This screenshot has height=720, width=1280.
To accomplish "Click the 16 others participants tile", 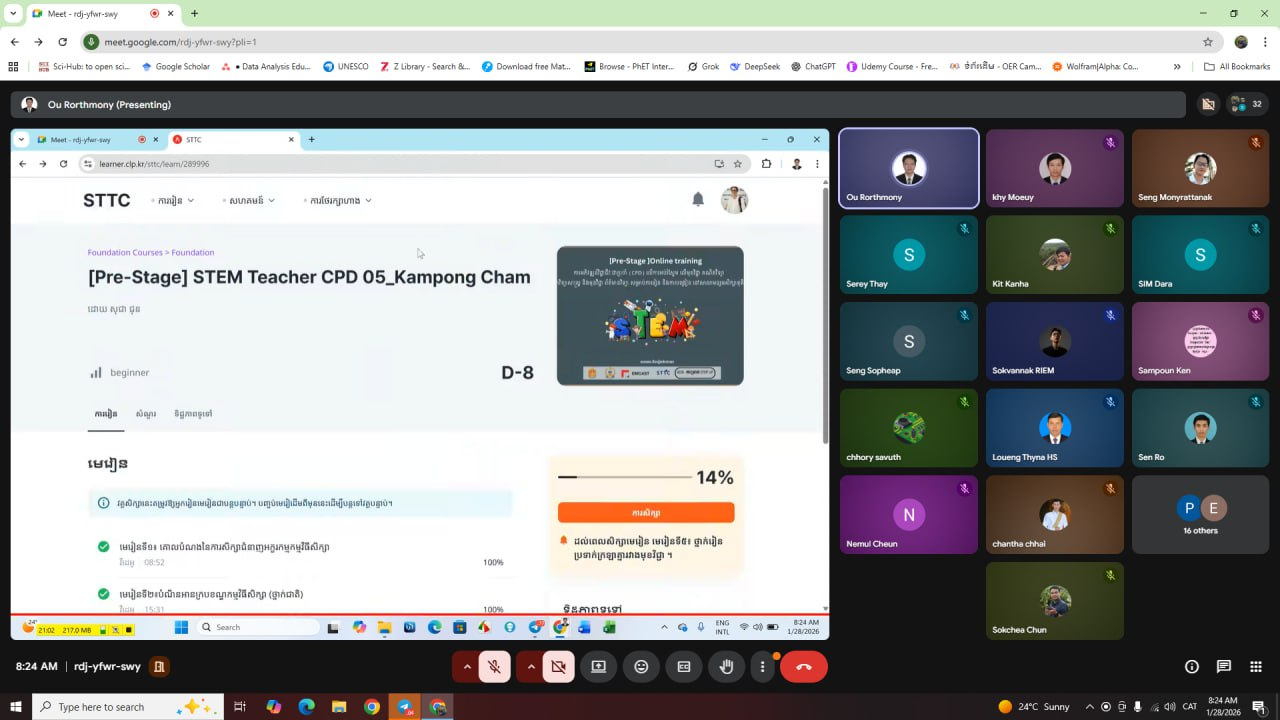I will point(1199,514).
